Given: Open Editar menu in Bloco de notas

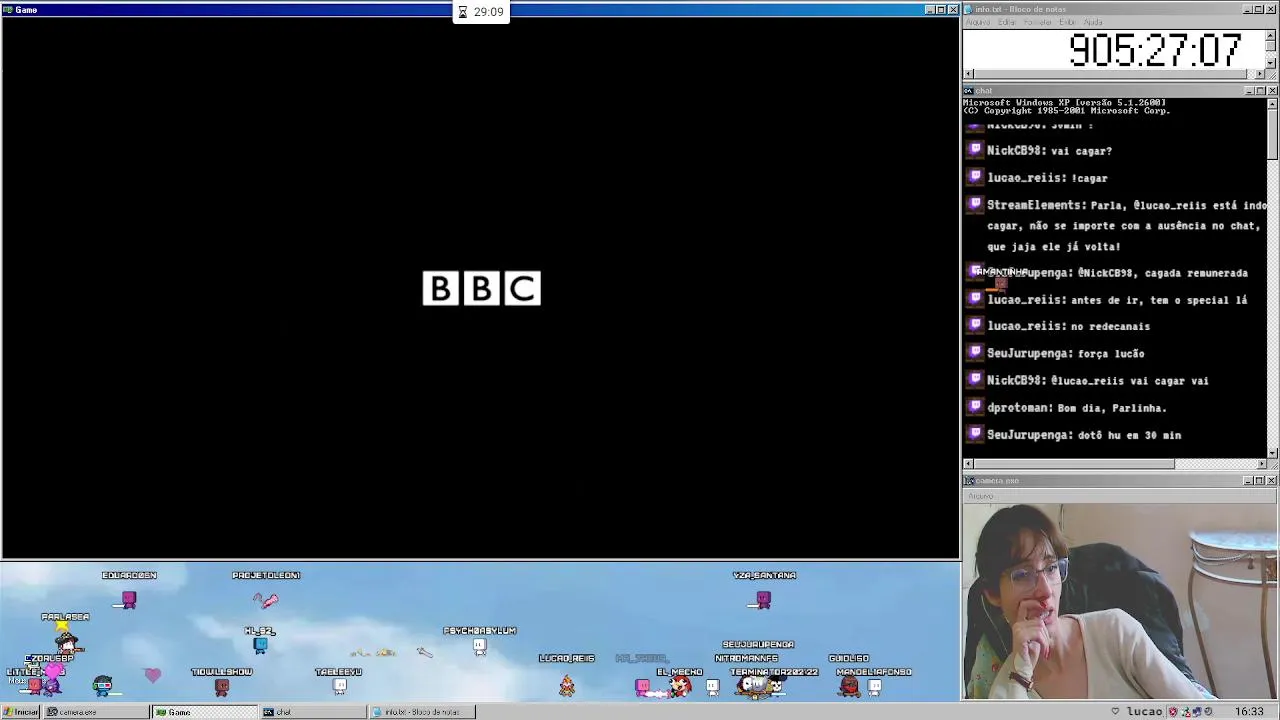Looking at the screenshot, I should point(1007,22).
